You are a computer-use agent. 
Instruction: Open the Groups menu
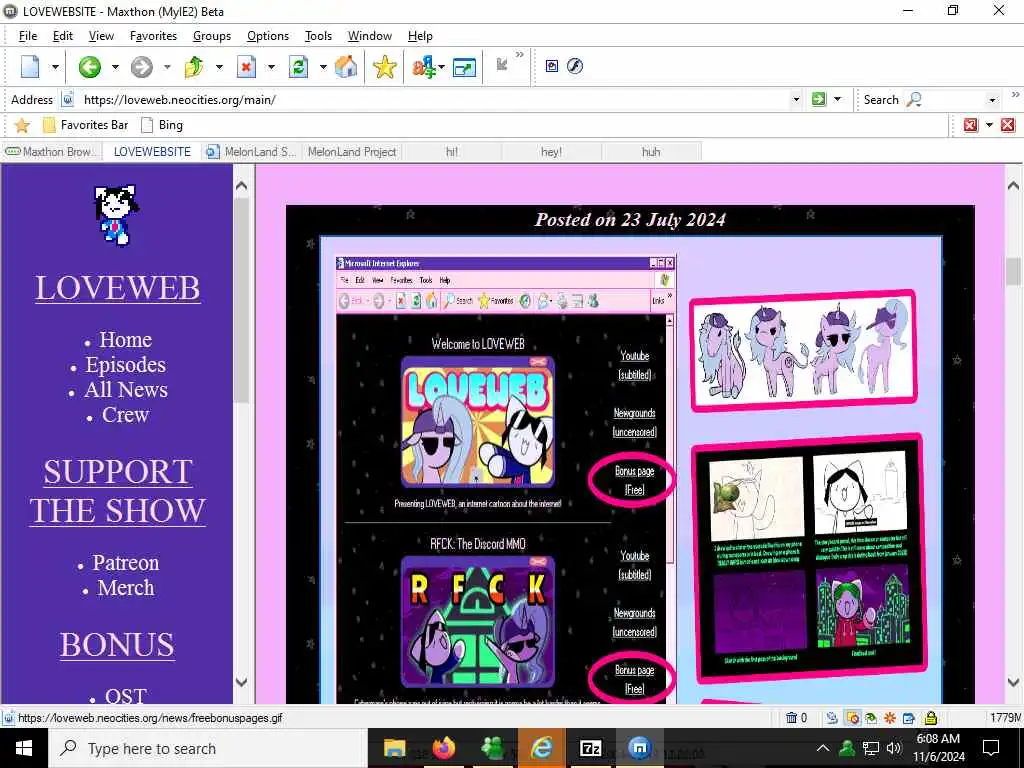coord(212,36)
